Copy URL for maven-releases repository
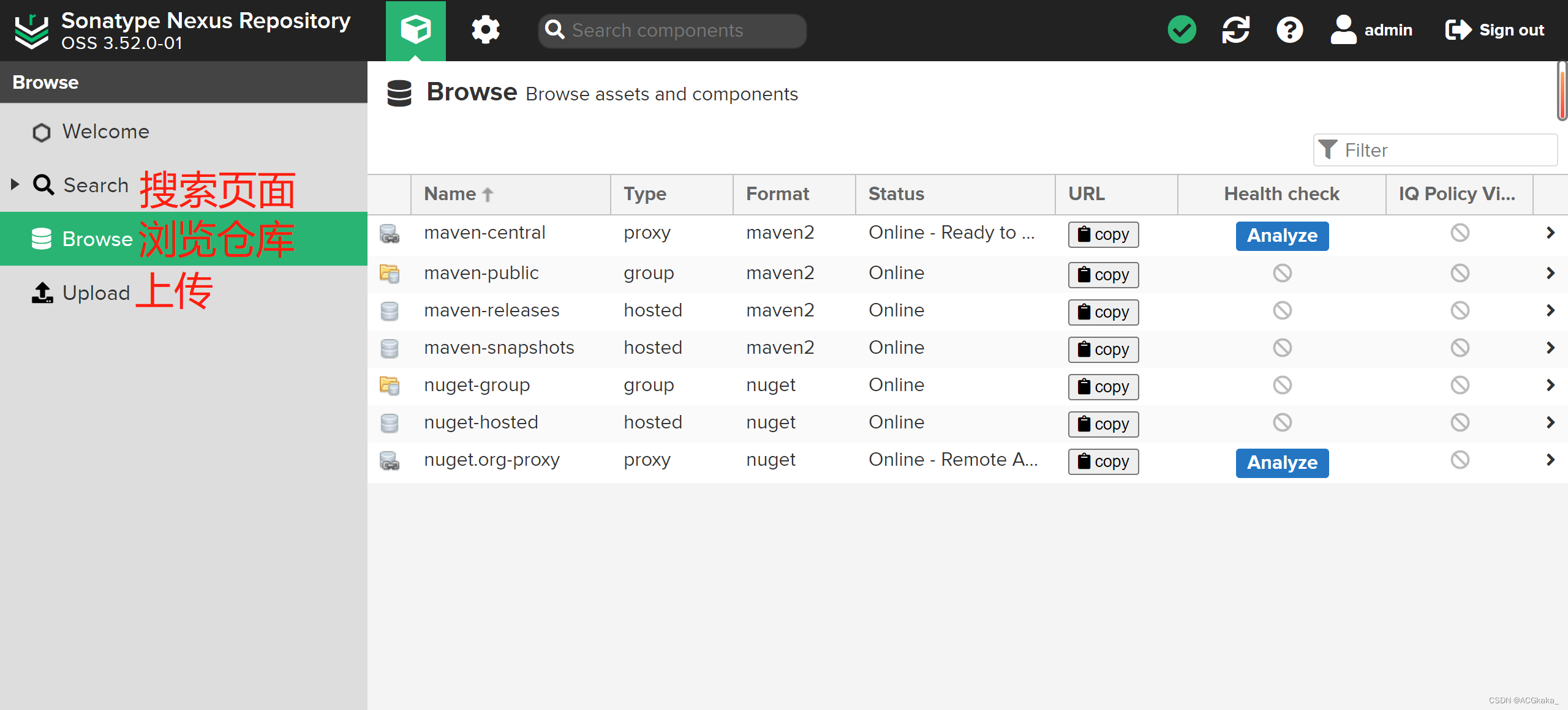Viewport: 1568px width, 710px height. [x=1101, y=310]
